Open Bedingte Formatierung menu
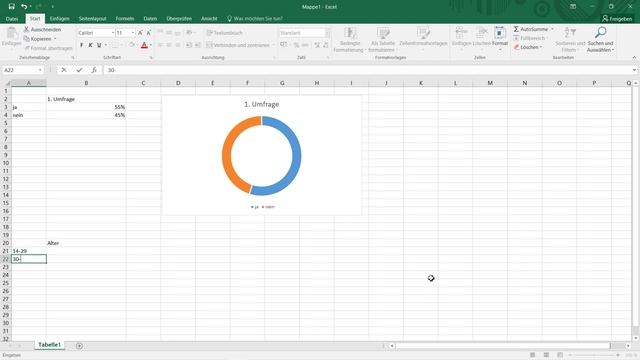640x360 pixels. tap(349, 40)
